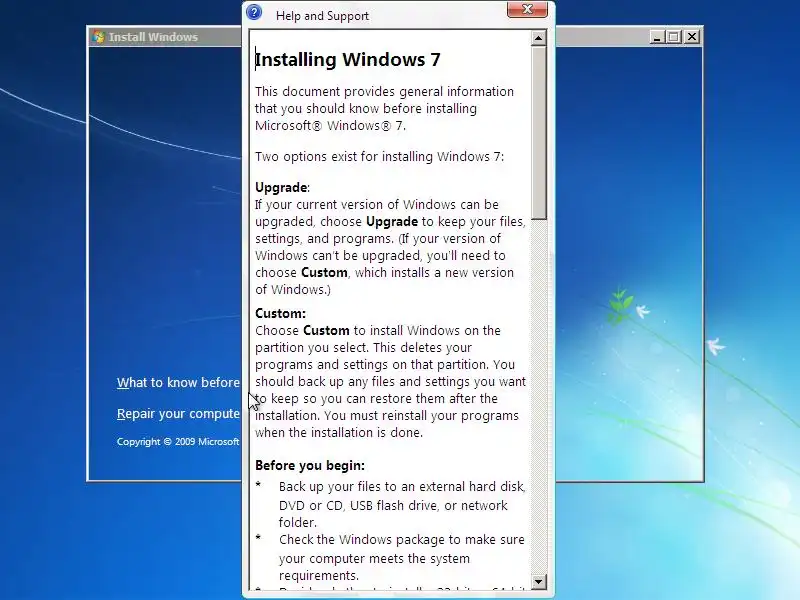Click 'Choose Custom to install Windows' paragraph
The width and height of the screenshot is (800, 600).
click(390, 381)
